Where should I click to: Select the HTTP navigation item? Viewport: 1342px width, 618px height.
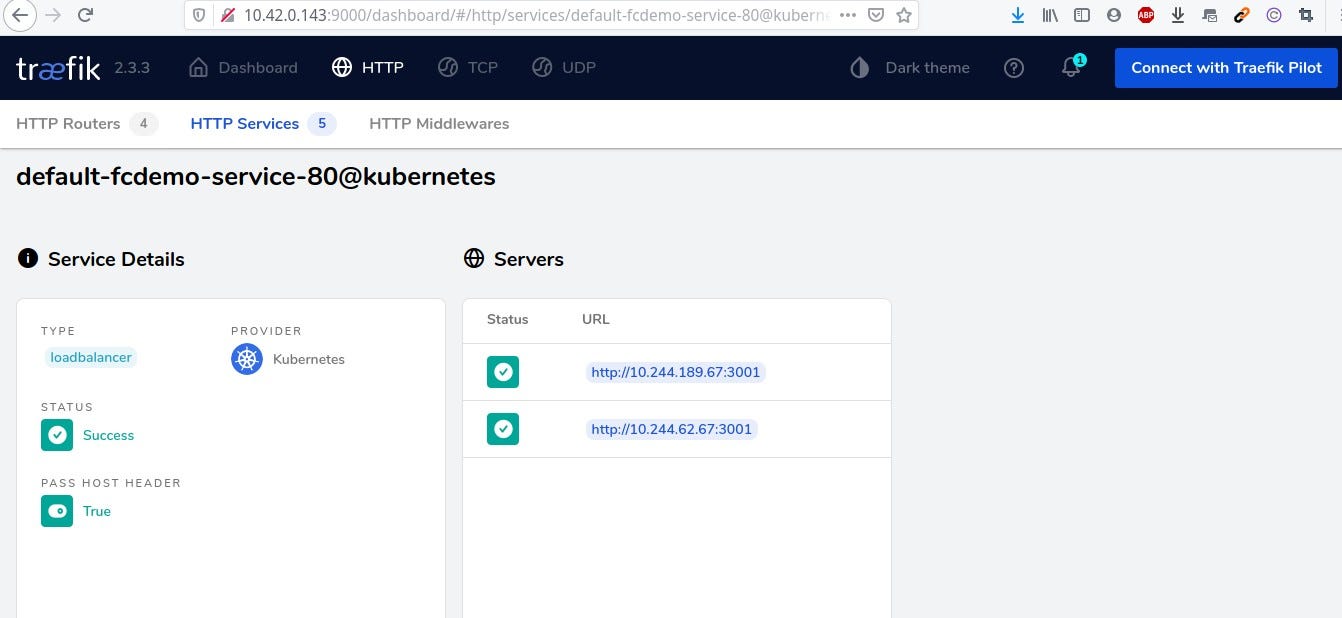pyautogui.click(x=367, y=68)
